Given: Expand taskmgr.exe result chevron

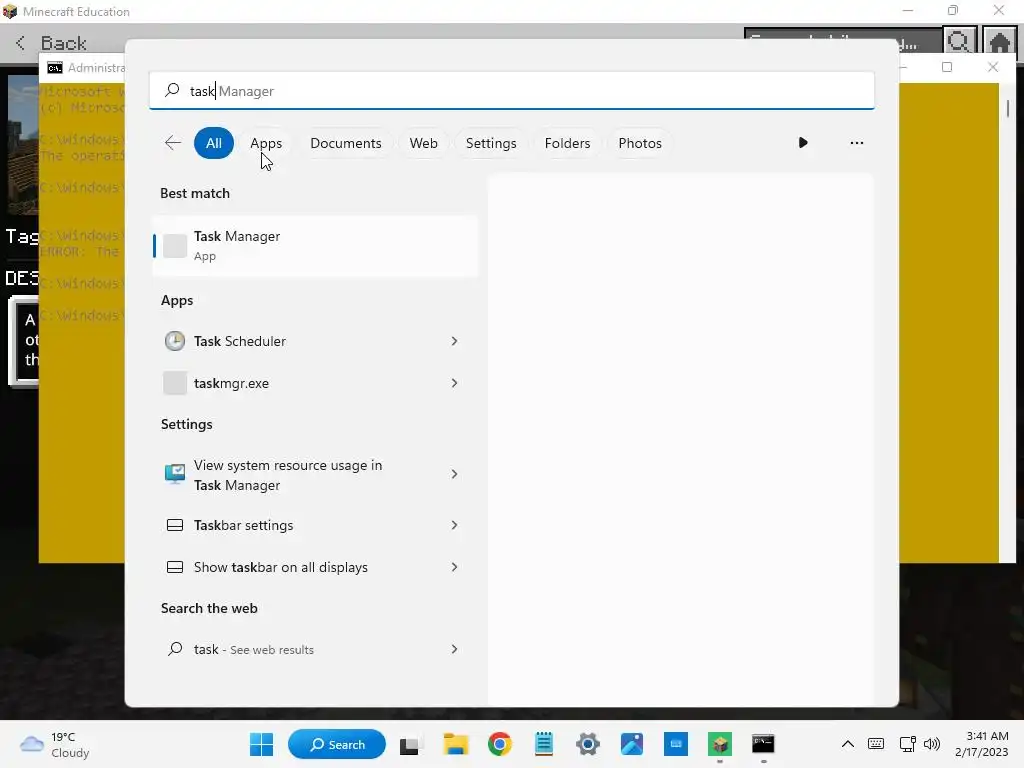Looking at the screenshot, I should coord(454,383).
